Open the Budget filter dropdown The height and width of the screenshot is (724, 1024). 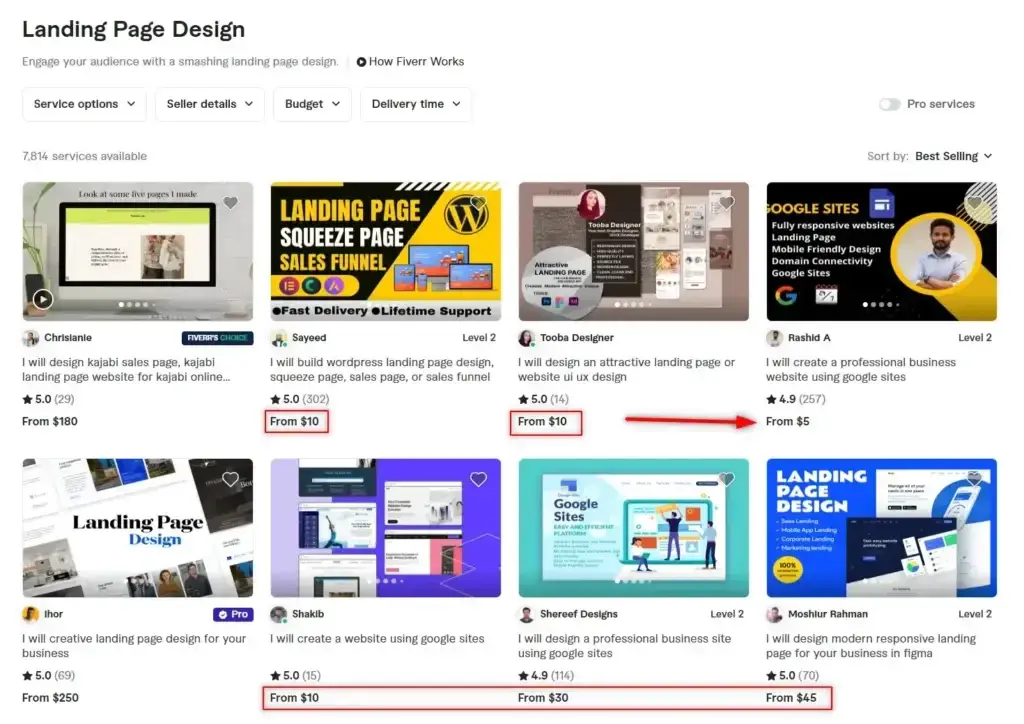pyautogui.click(x=312, y=104)
